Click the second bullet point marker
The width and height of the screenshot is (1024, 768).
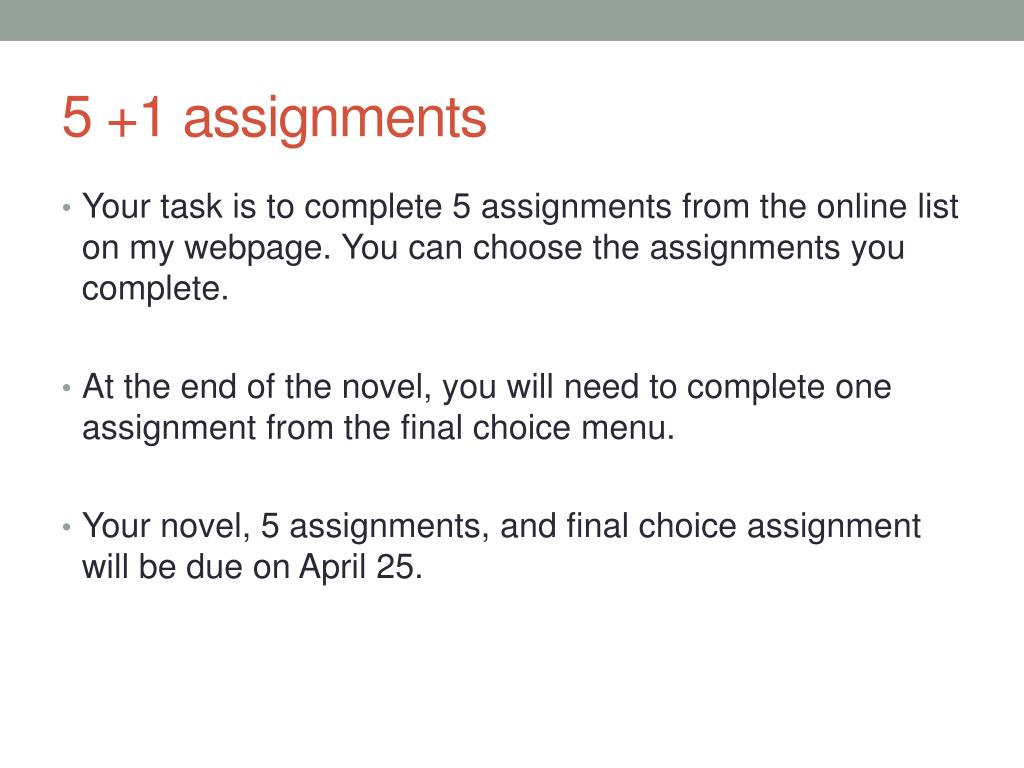point(67,388)
